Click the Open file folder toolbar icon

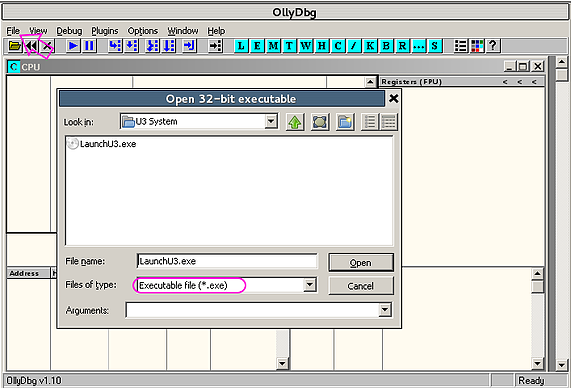pos(15,46)
